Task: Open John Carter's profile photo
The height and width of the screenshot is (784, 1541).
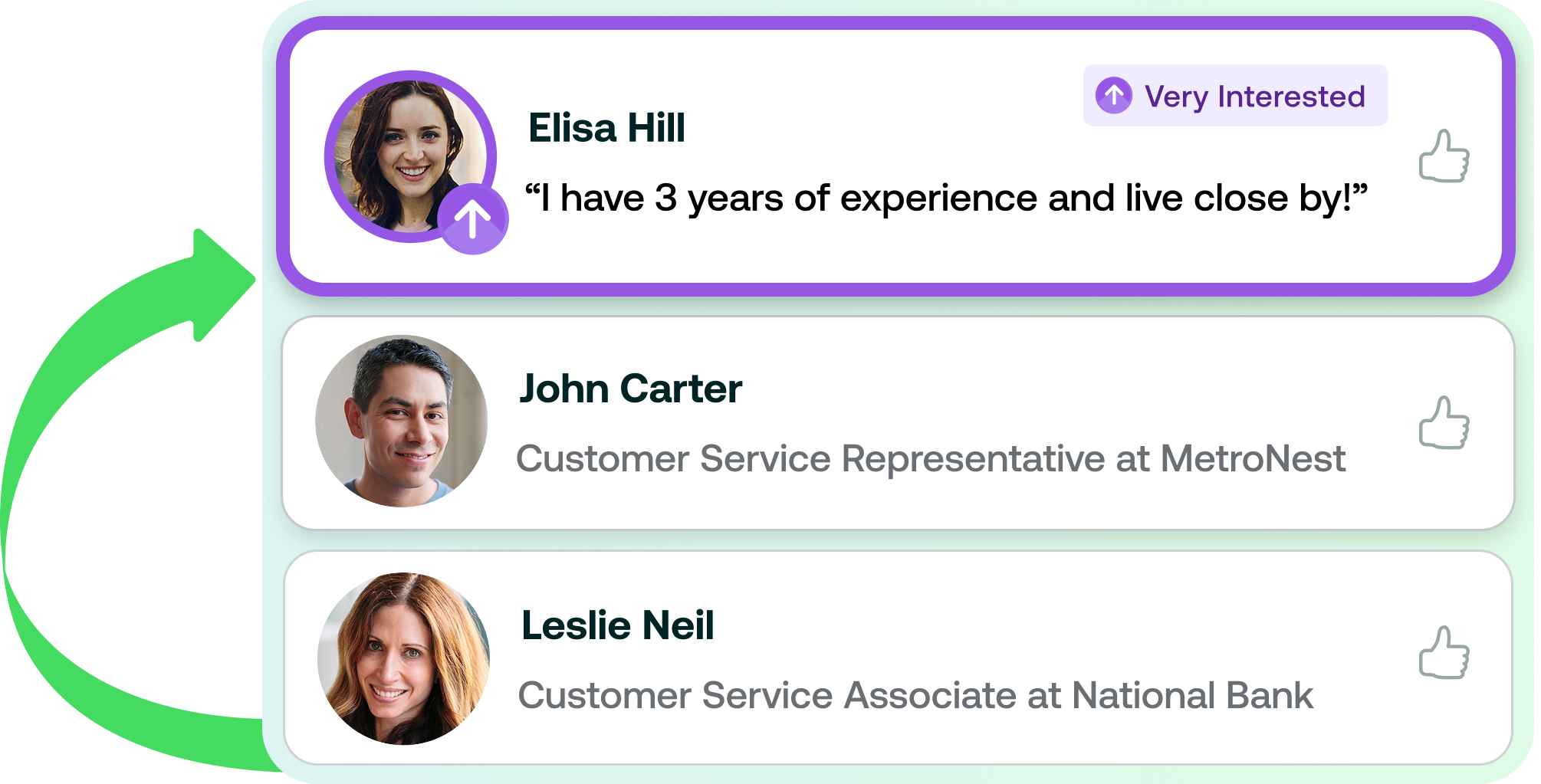Action: pos(402,421)
